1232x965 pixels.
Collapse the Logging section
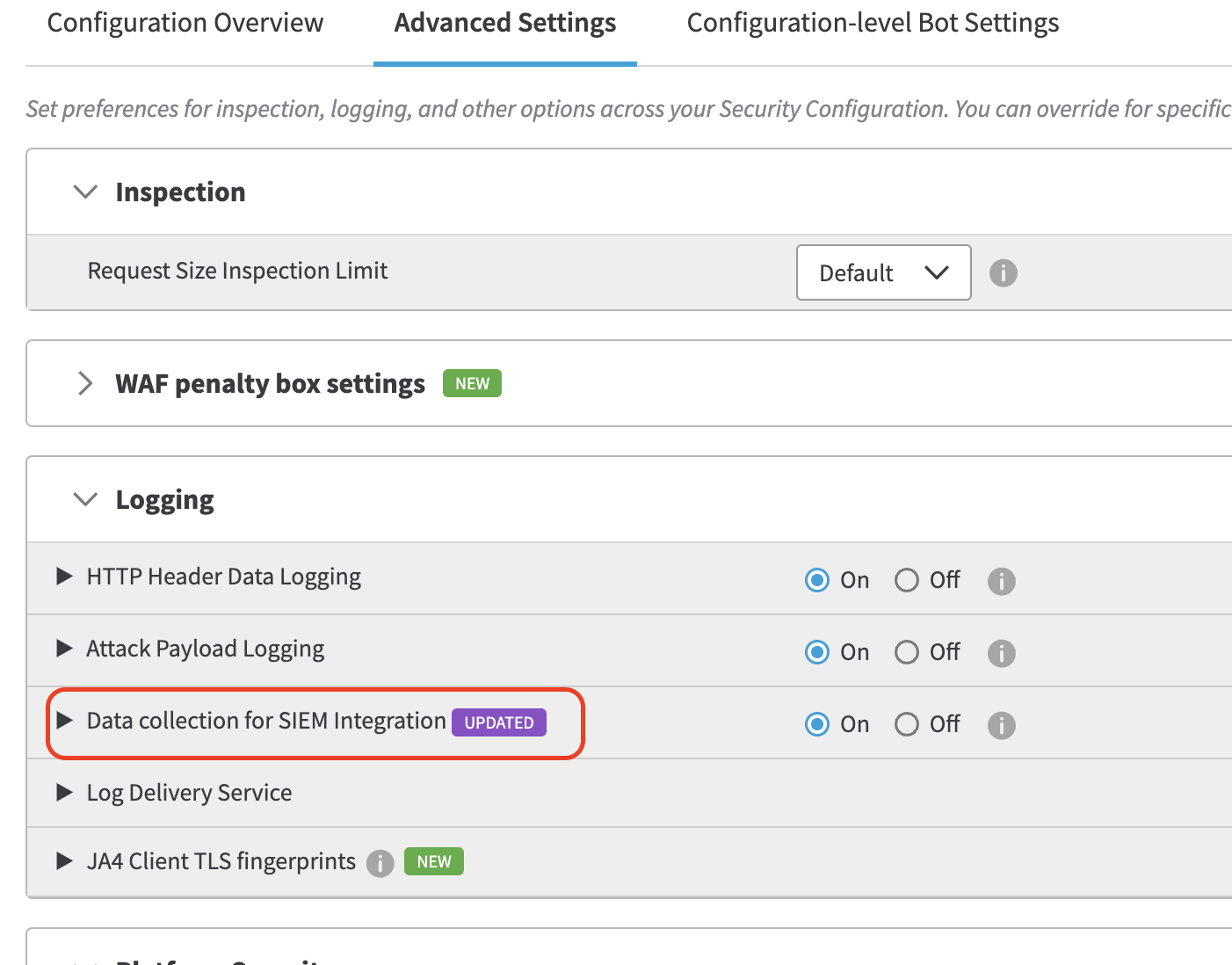pos(85,499)
